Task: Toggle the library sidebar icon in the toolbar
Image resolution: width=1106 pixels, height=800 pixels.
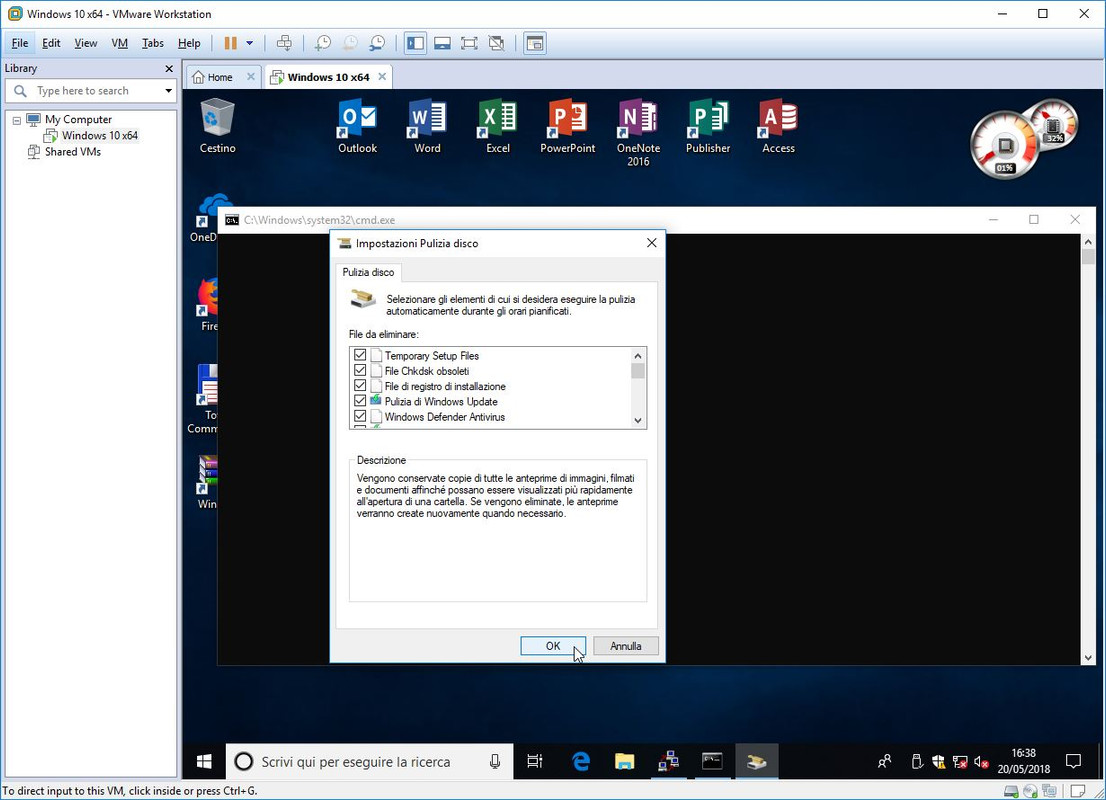Action: coord(415,43)
